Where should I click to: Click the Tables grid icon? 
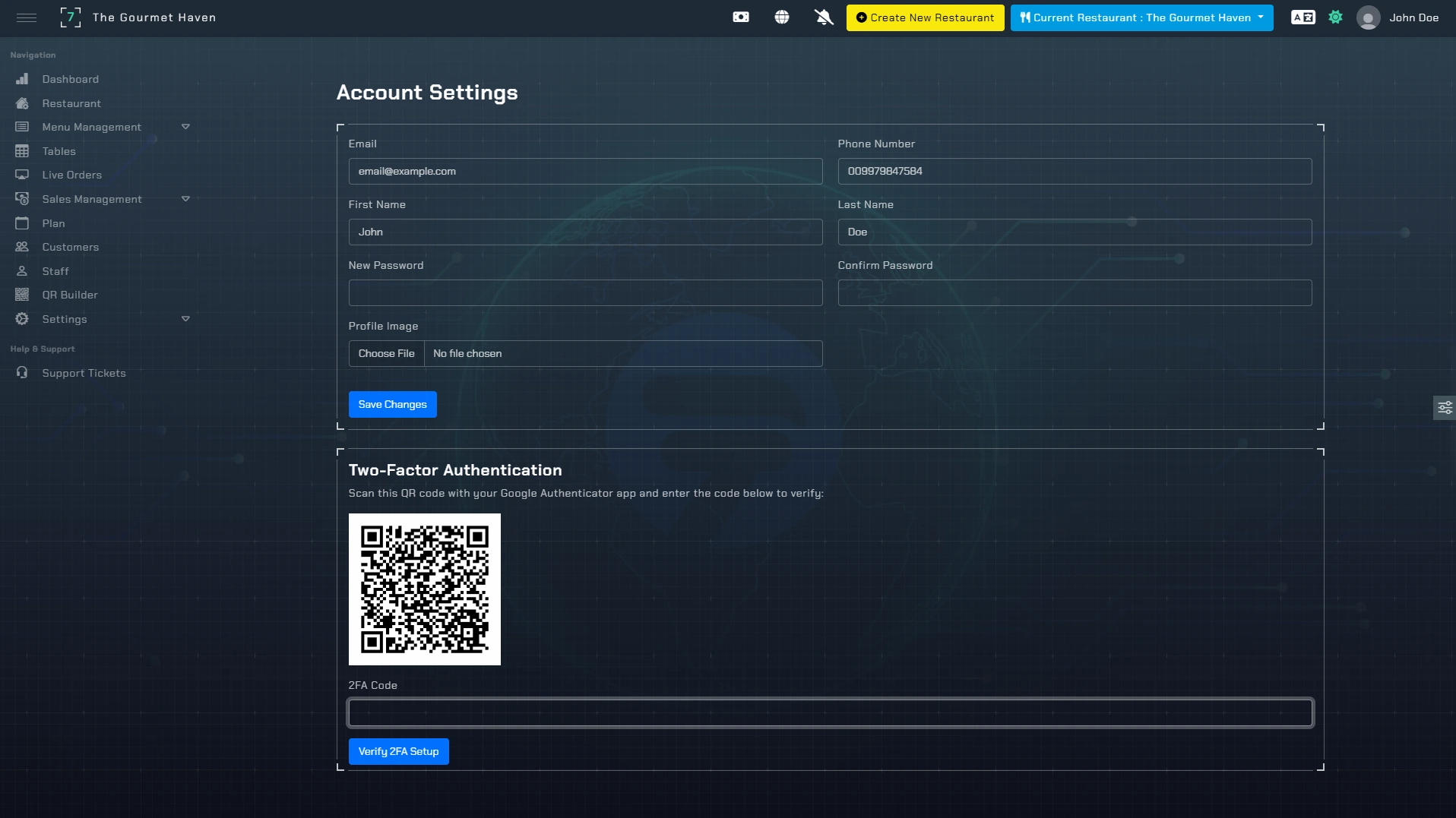click(x=22, y=151)
